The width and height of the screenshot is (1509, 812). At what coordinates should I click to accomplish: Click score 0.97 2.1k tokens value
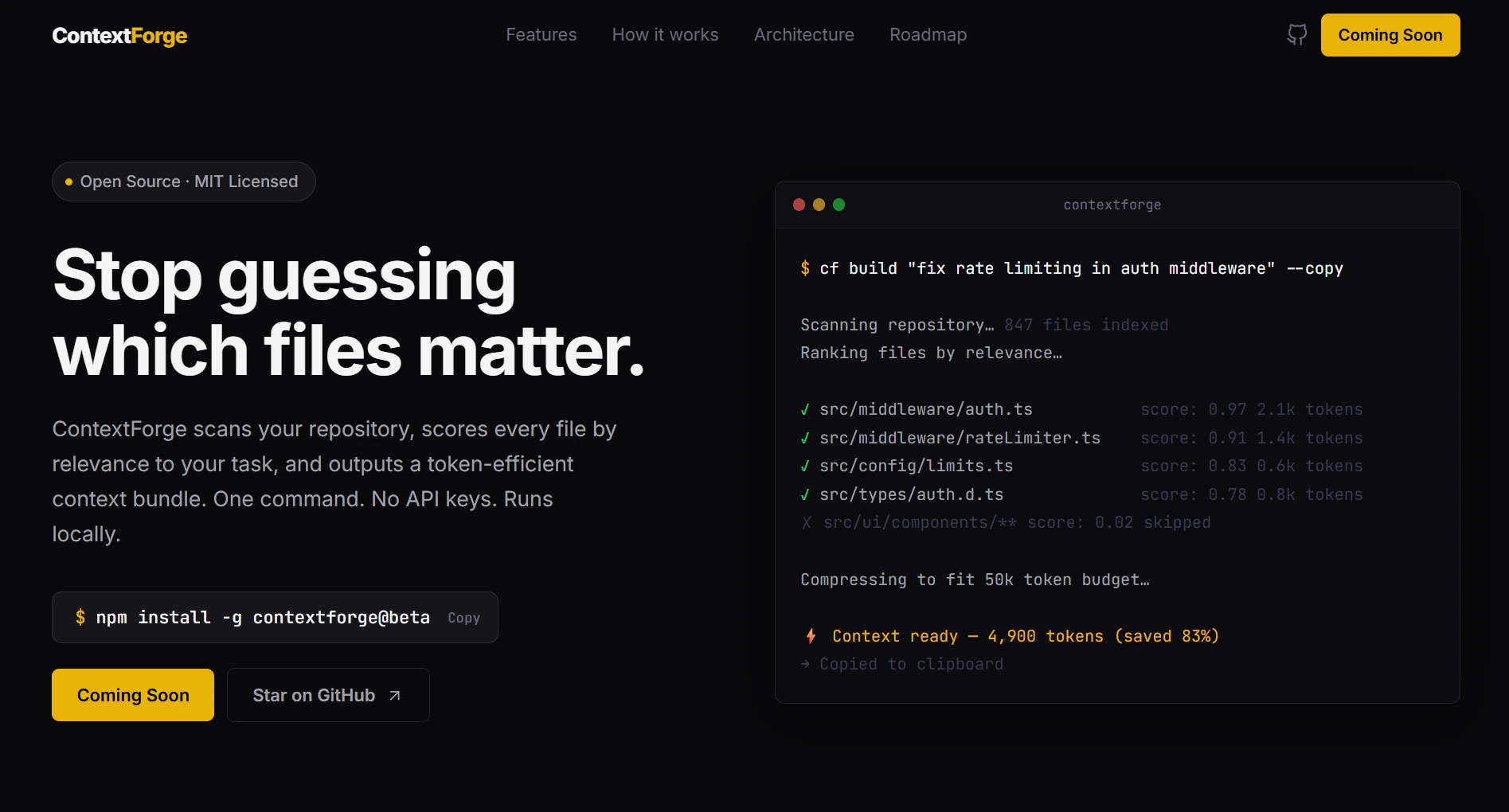coord(1252,409)
